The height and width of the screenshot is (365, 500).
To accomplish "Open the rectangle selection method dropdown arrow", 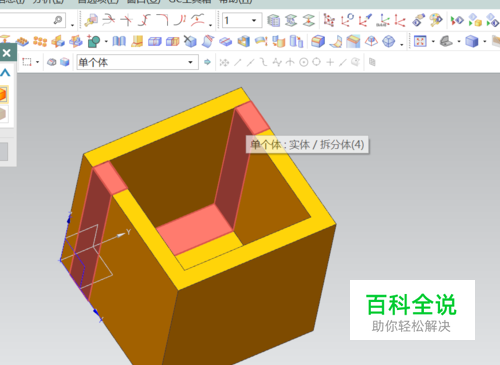I will (37, 62).
